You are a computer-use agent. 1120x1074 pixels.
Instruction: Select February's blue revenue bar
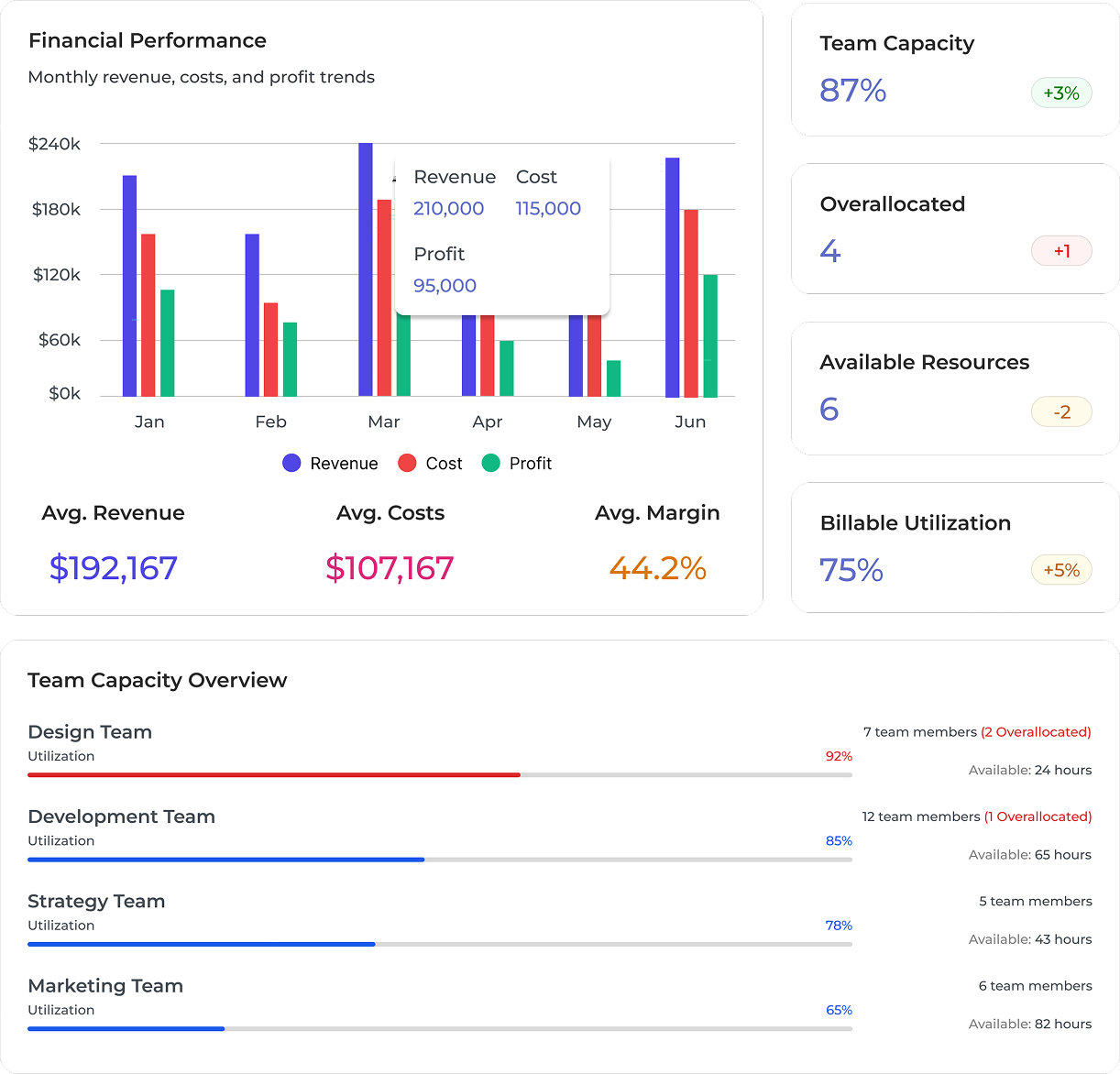tap(252, 315)
